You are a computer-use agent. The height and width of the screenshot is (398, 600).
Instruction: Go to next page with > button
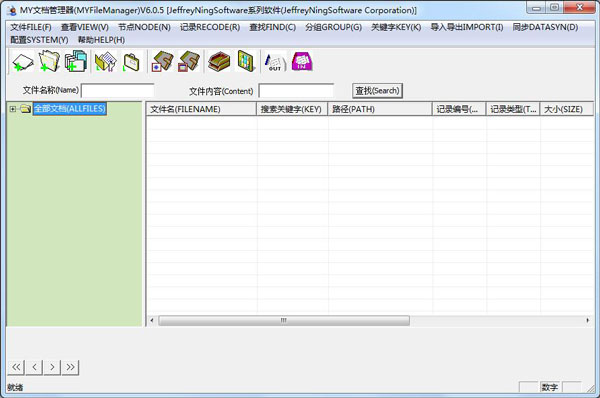coord(52,367)
